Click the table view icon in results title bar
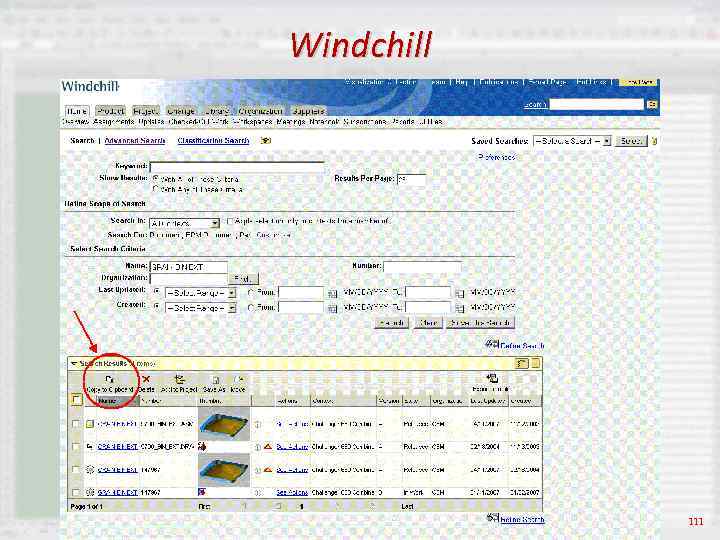This screenshot has height=540, width=720. [x=522, y=364]
